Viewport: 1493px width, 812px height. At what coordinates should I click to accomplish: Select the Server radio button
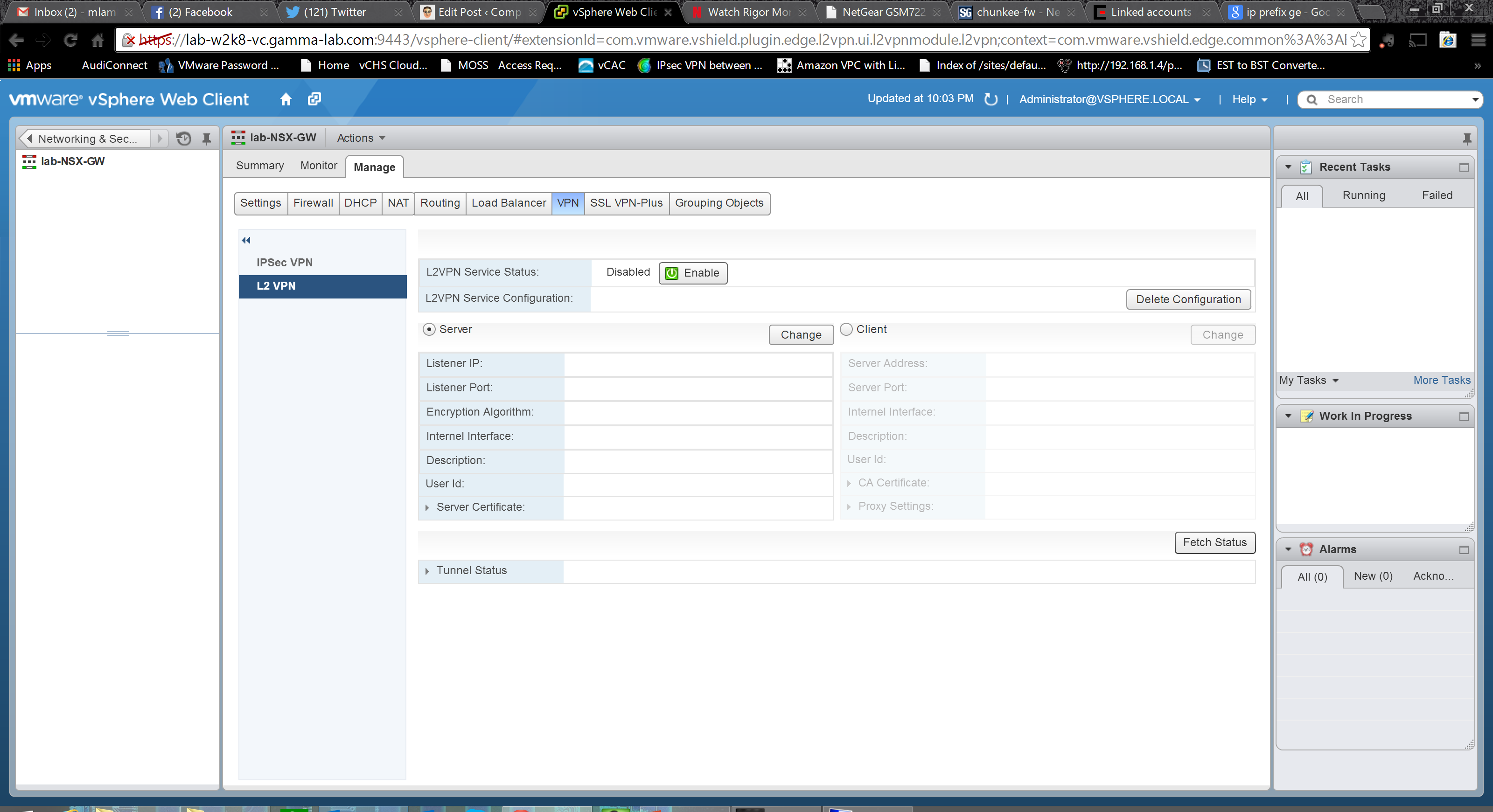tap(429, 330)
